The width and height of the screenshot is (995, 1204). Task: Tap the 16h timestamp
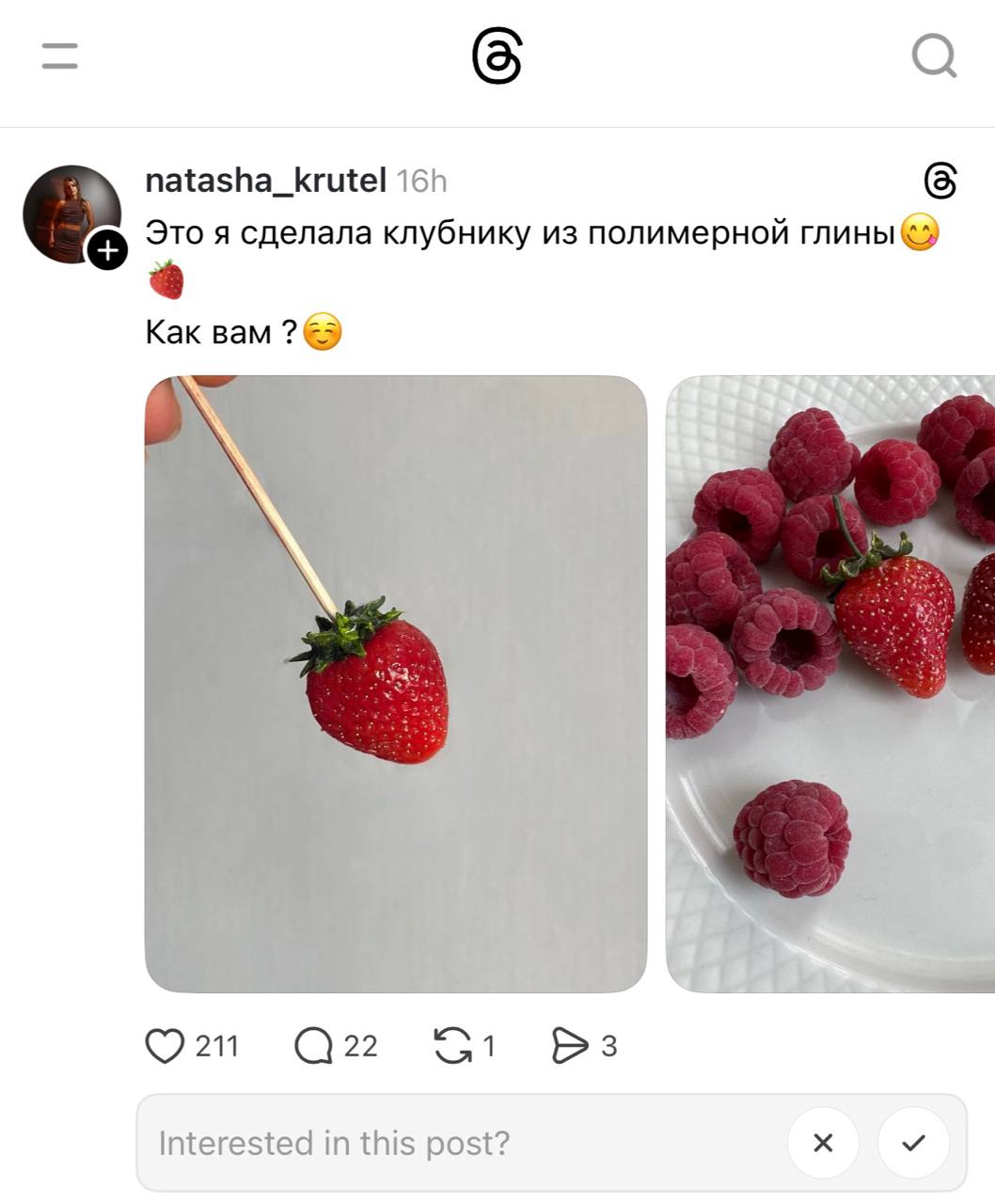422,181
